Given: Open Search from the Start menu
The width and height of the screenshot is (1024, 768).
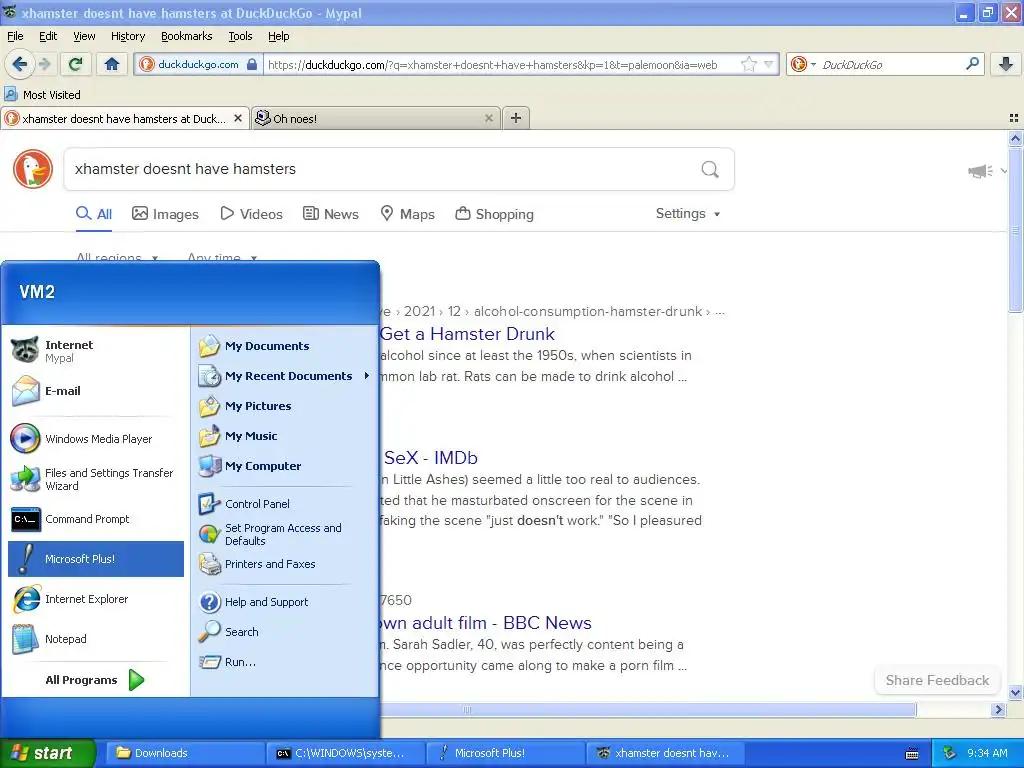Looking at the screenshot, I should click(x=284, y=632).
